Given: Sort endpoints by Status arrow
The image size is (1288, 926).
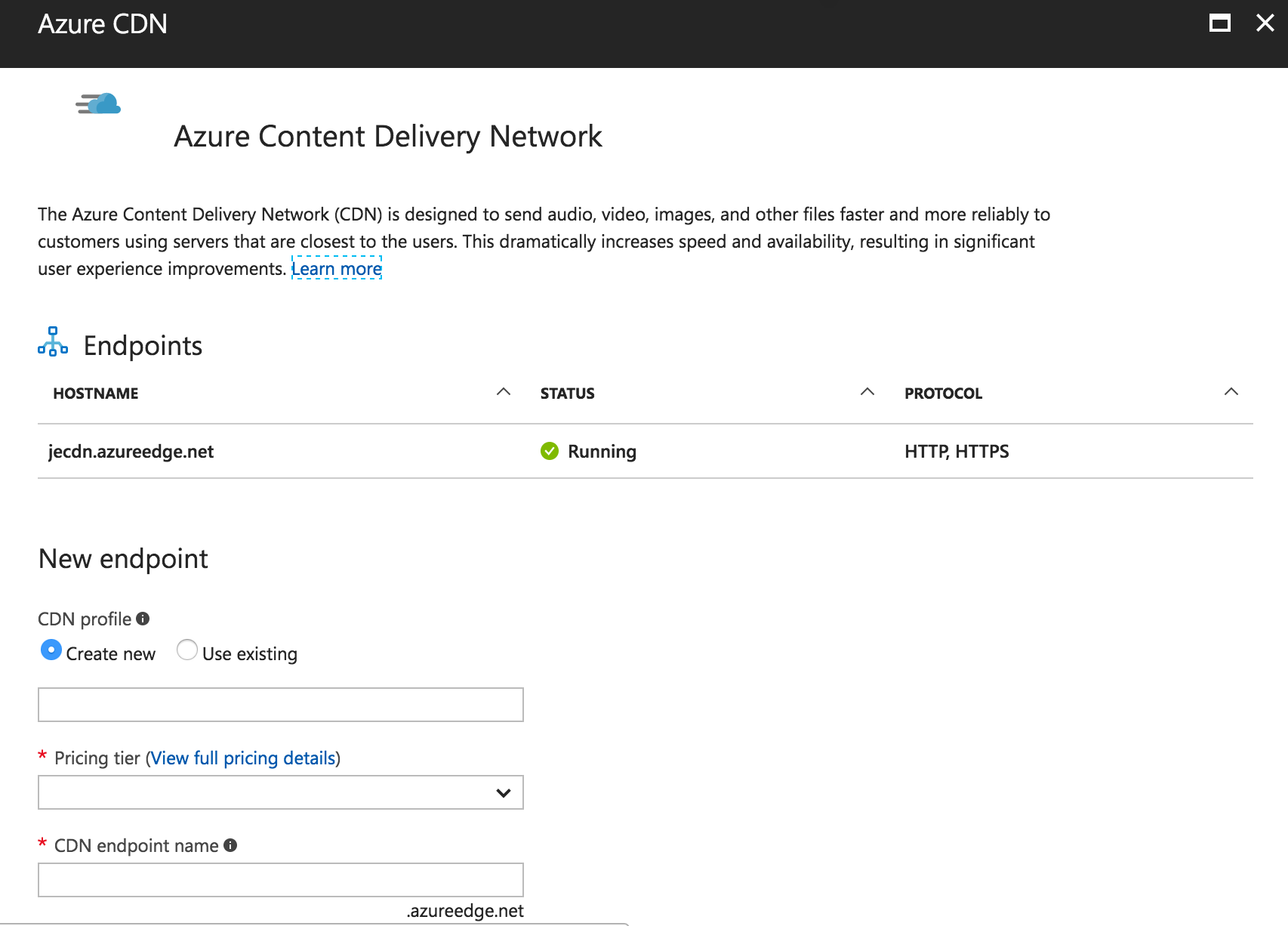Looking at the screenshot, I should 867,391.
